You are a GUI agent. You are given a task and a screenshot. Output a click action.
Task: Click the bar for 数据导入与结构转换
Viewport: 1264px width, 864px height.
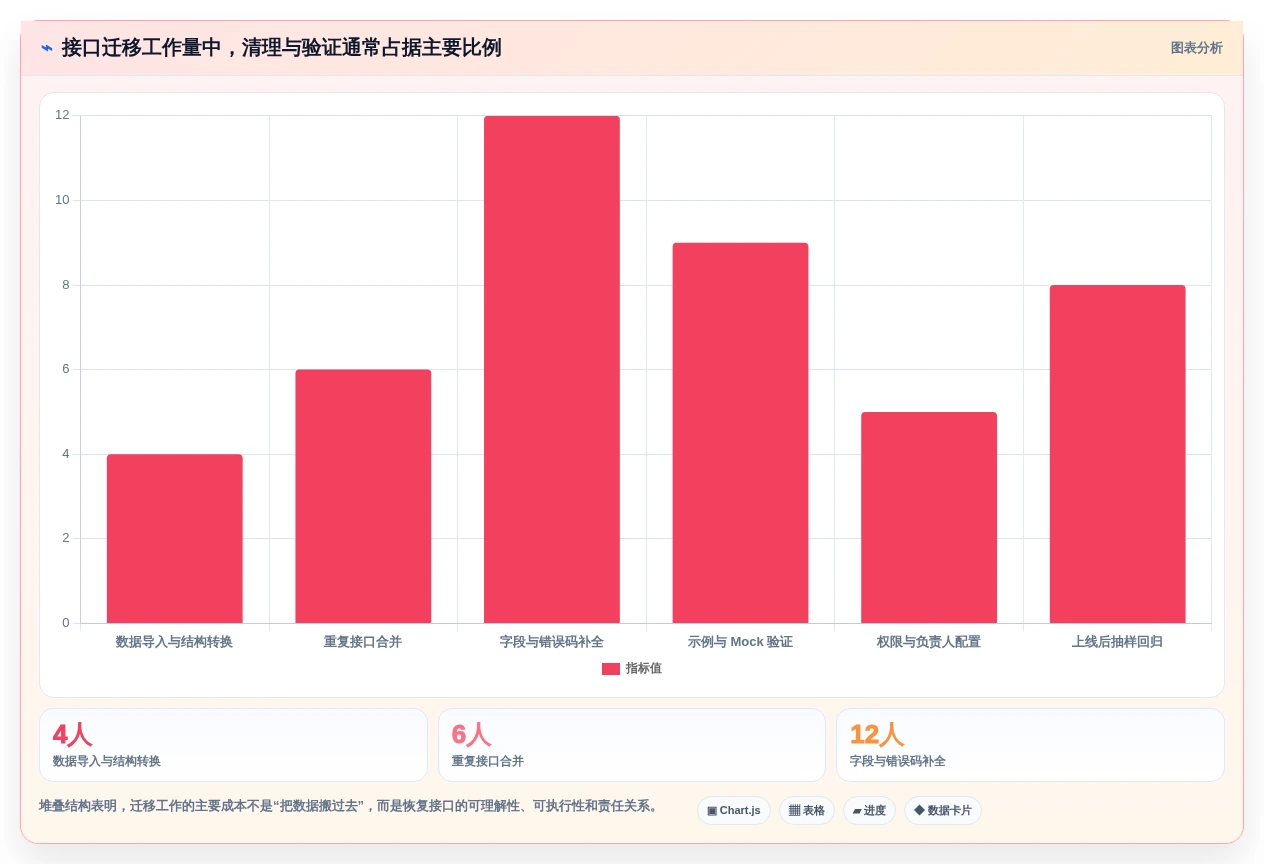click(x=175, y=539)
